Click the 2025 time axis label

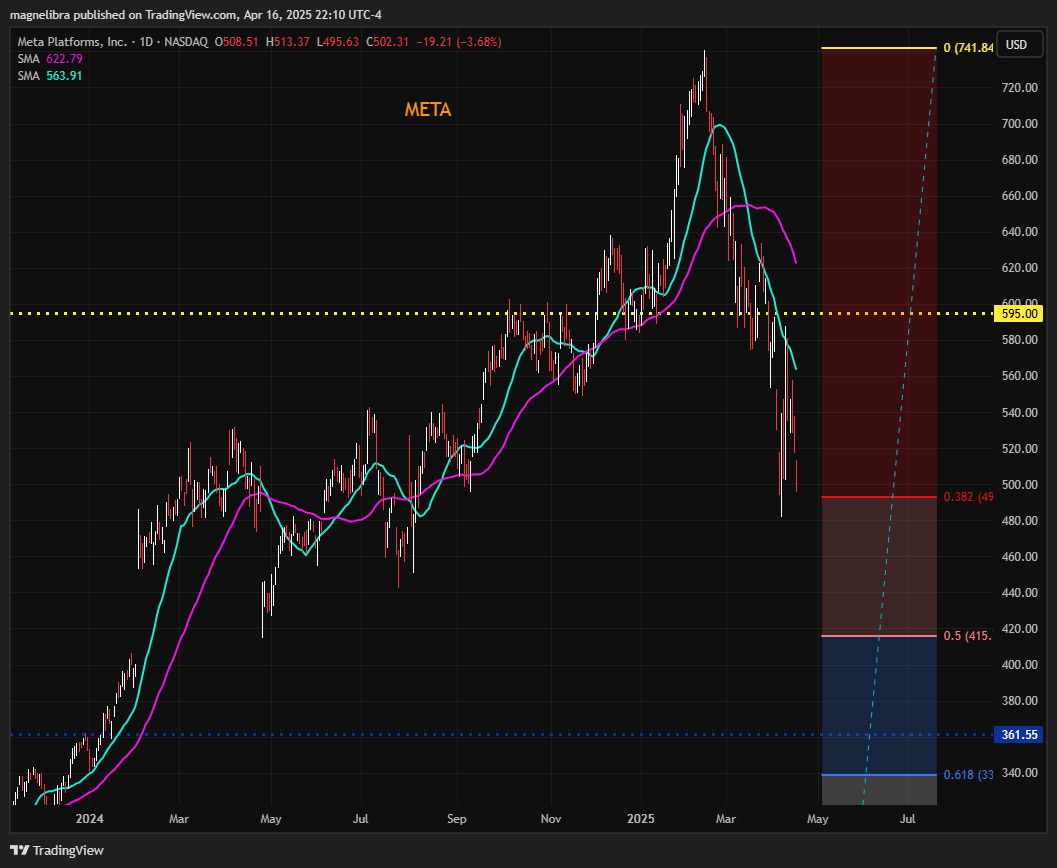tap(640, 819)
